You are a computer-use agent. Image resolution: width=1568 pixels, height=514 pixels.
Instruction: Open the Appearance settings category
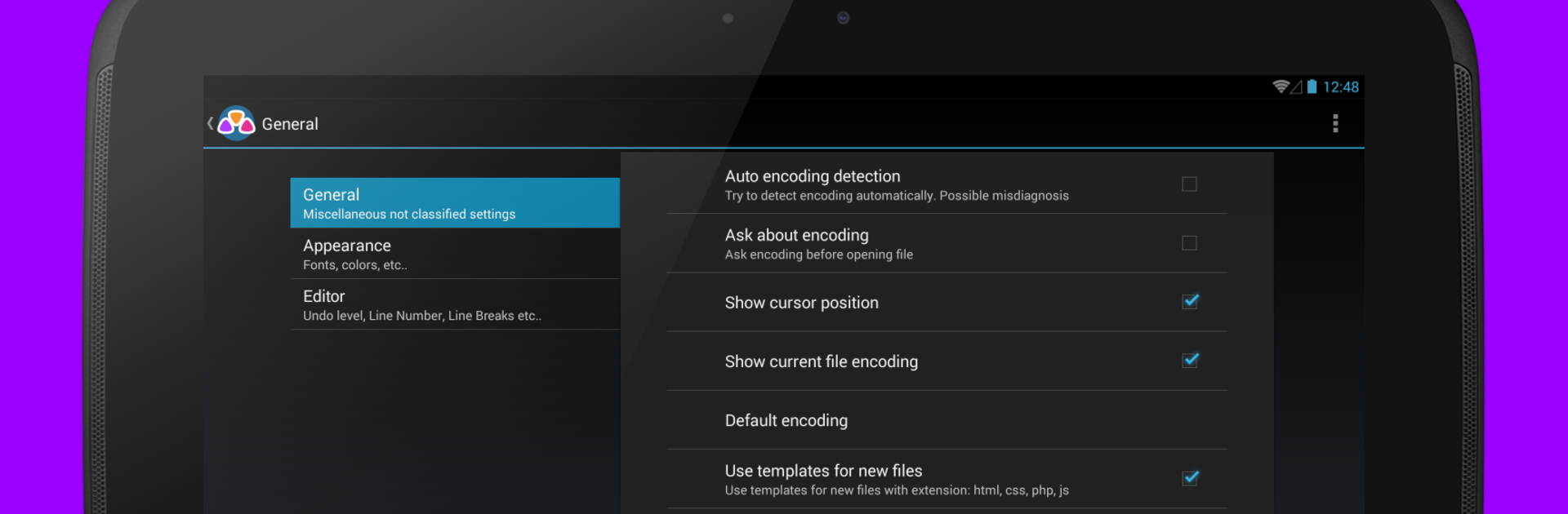point(454,254)
